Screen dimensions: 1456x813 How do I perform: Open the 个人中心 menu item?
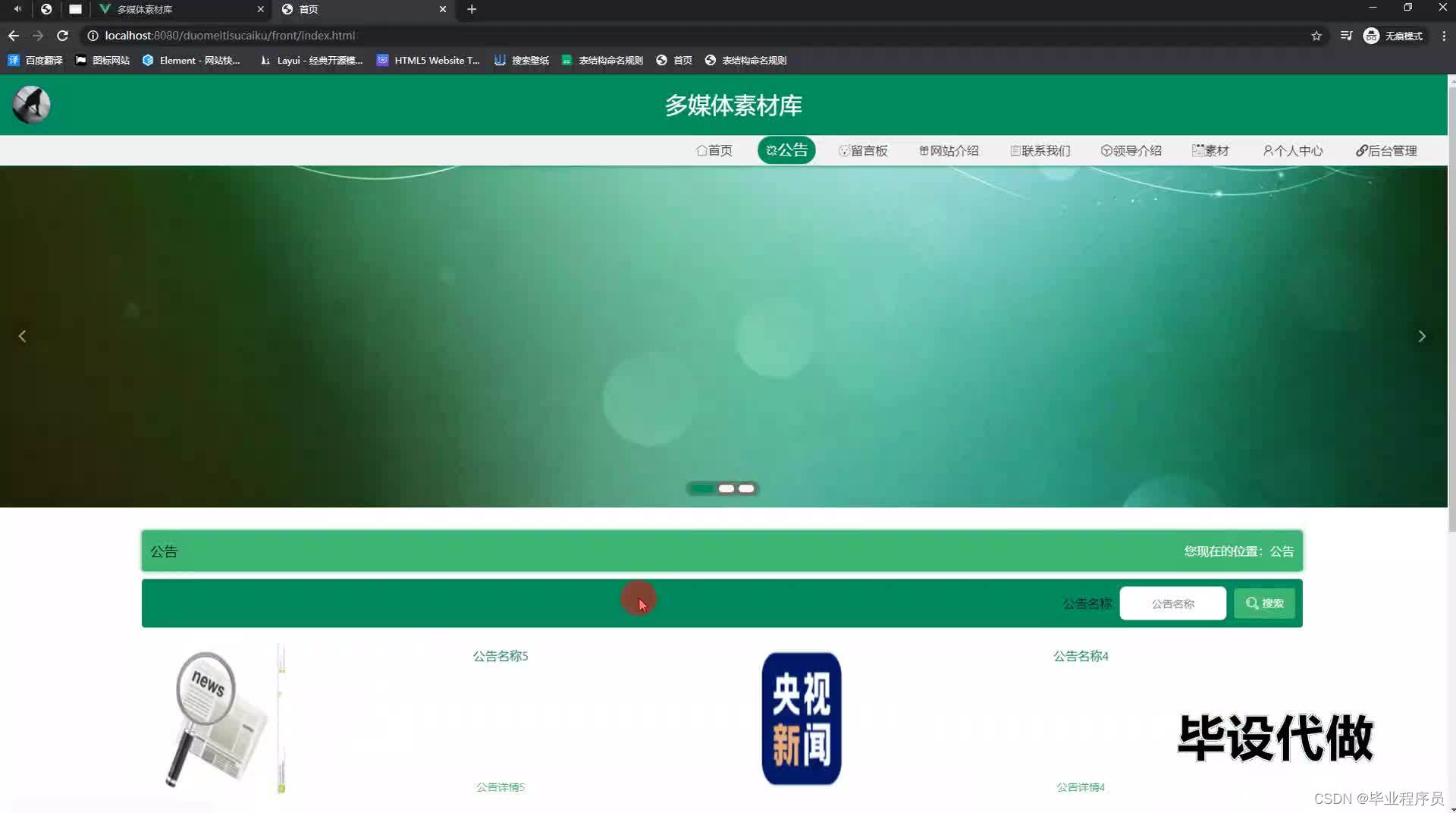point(1293,150)
